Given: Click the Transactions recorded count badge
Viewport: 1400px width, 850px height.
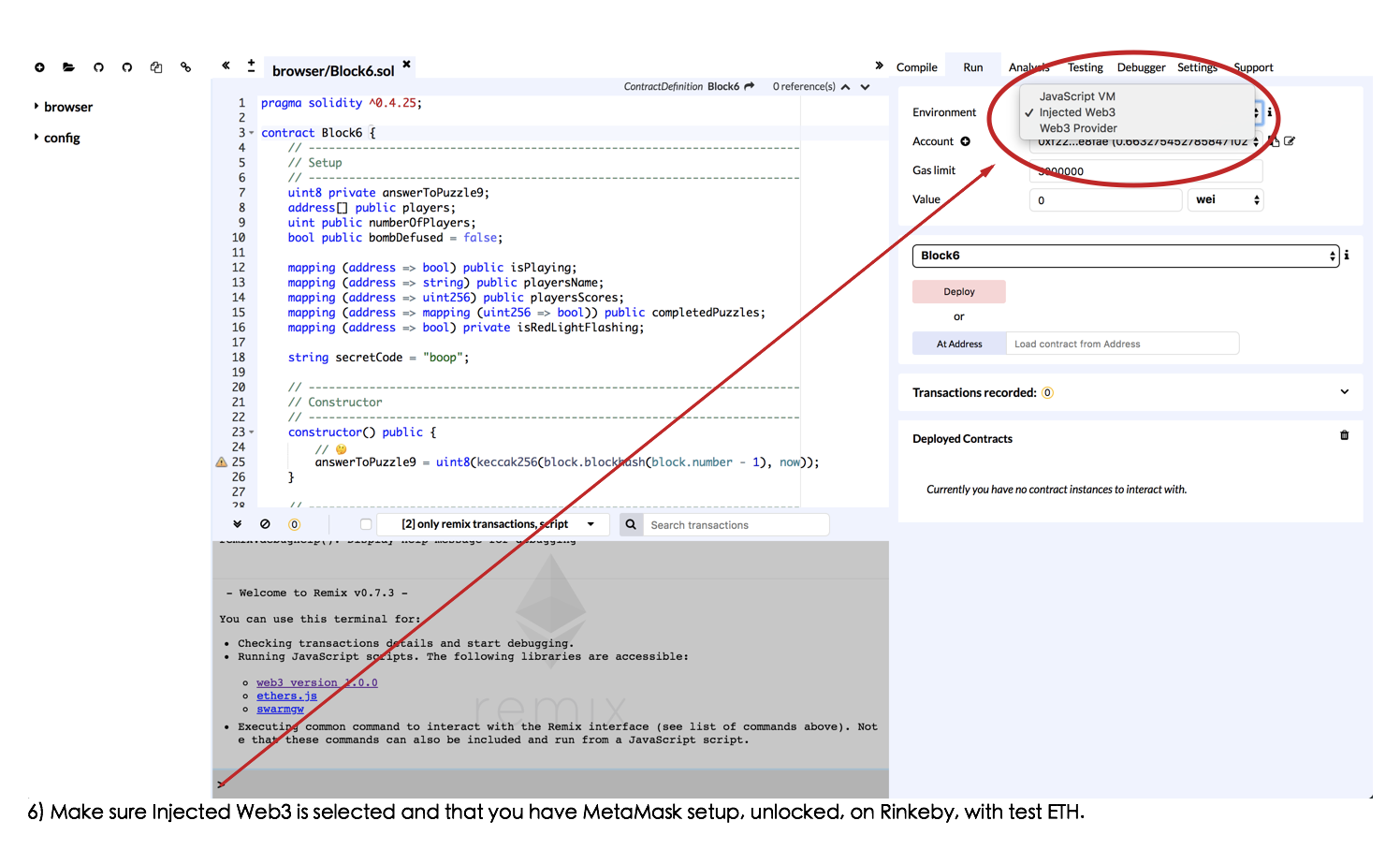Looking at the screenshot, I should click(x=1047, y=393).
